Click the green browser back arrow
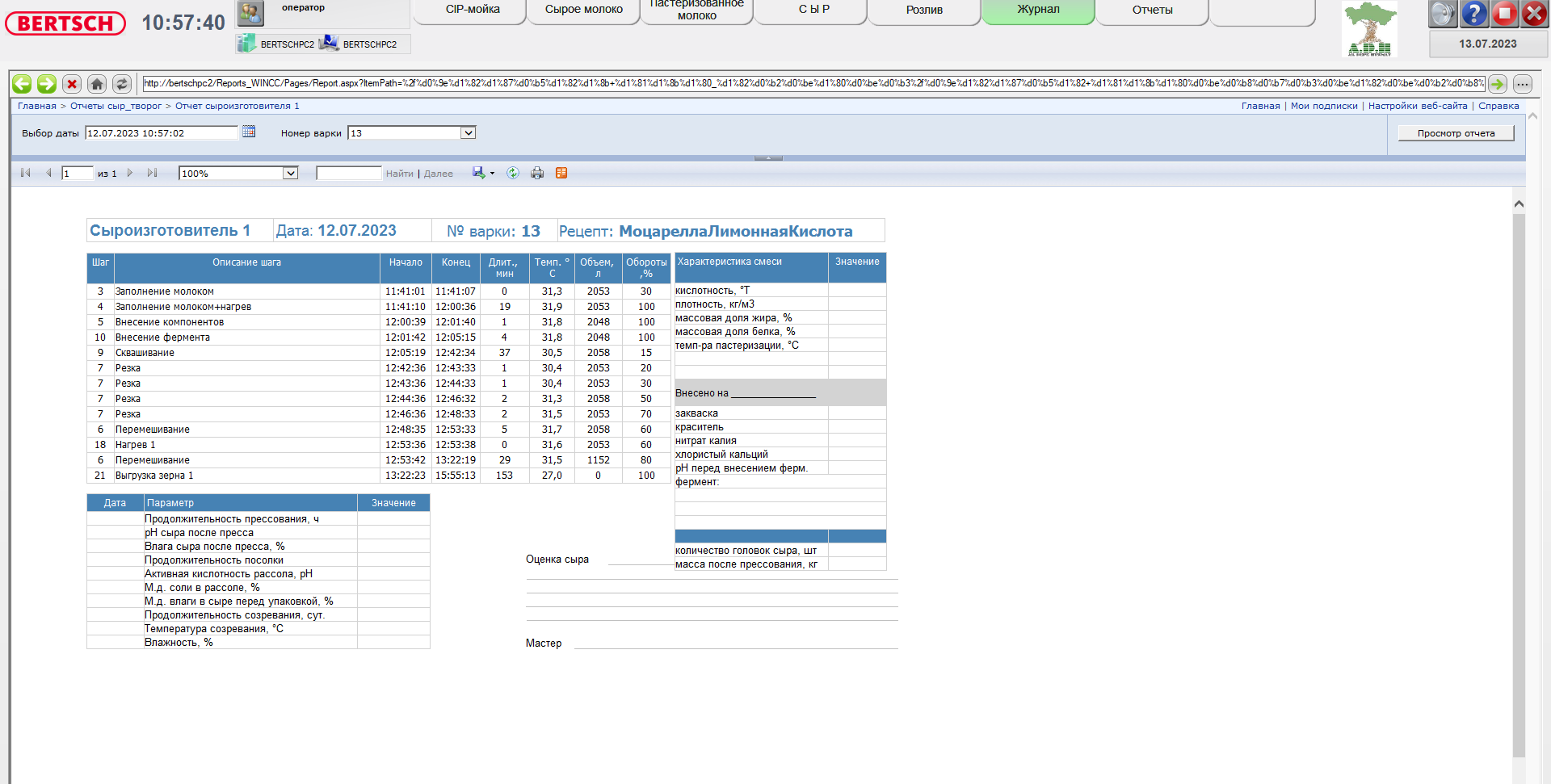This screenshot has width=1551, height=784. 22,84
